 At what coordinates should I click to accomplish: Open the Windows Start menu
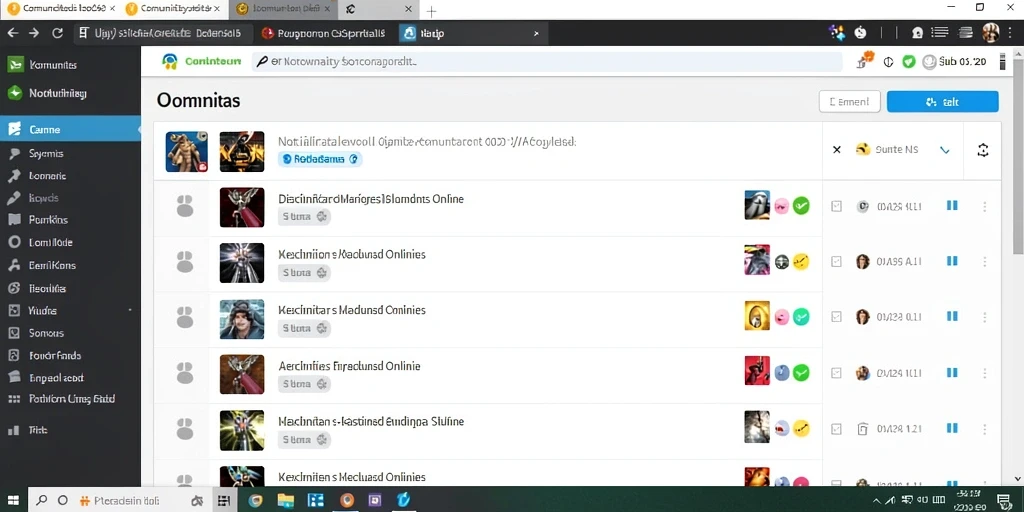point(14,500)
